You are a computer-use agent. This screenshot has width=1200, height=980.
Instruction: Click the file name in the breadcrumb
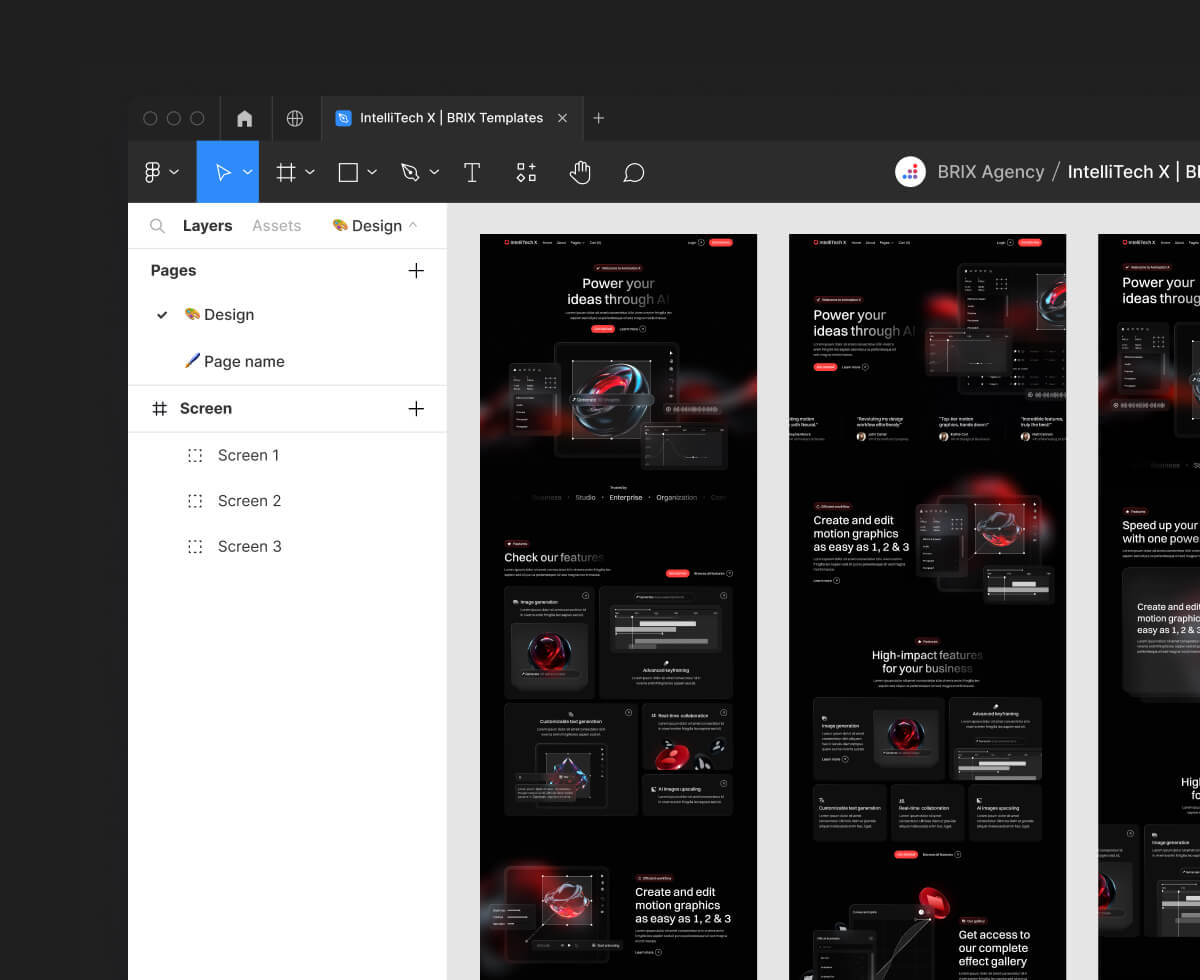(x=1133, y=172)
